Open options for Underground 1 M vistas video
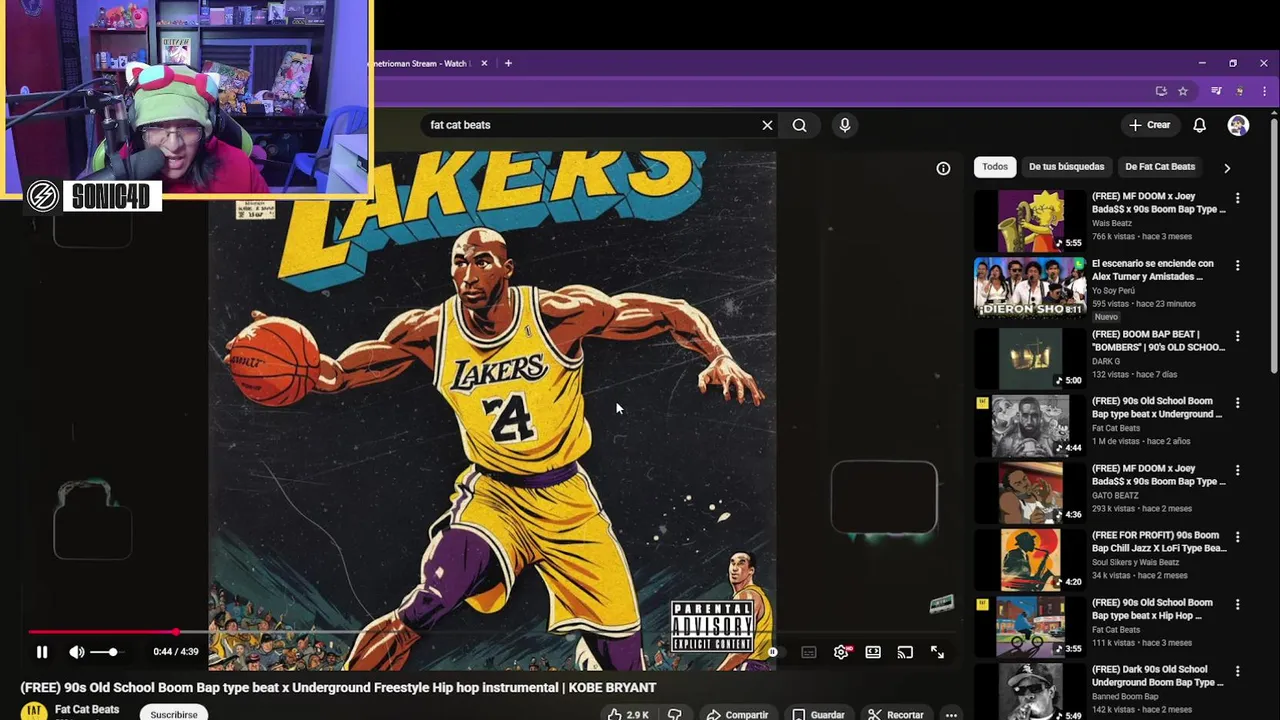 (1237, 403)
